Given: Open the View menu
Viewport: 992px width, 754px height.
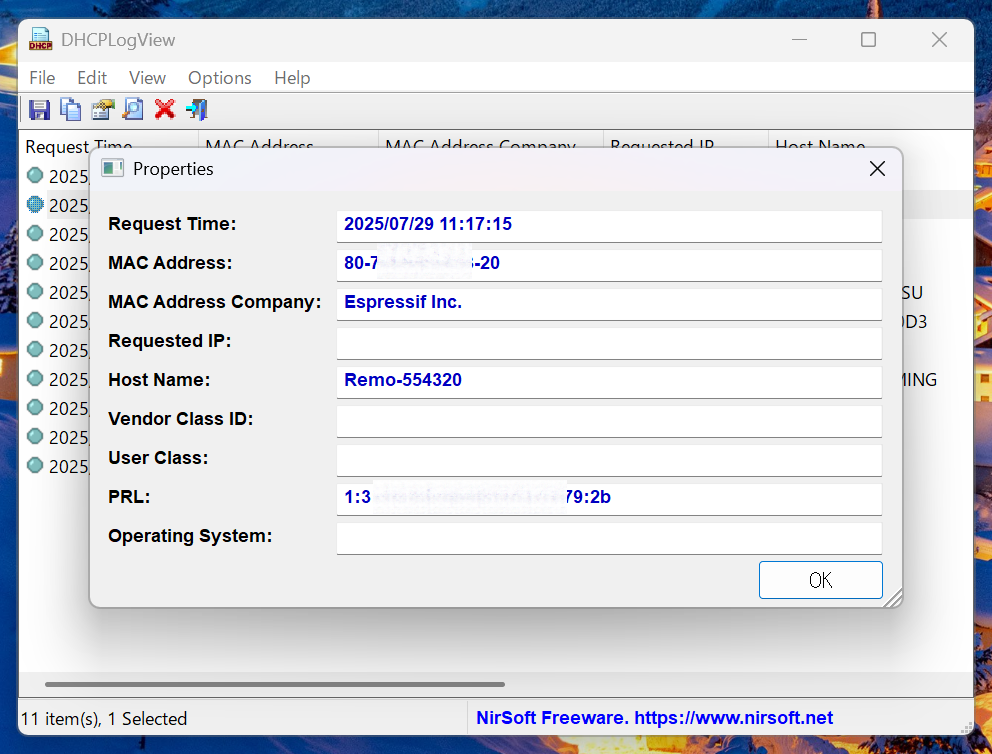Looking at the screenshot, I should tap(147, 78).
